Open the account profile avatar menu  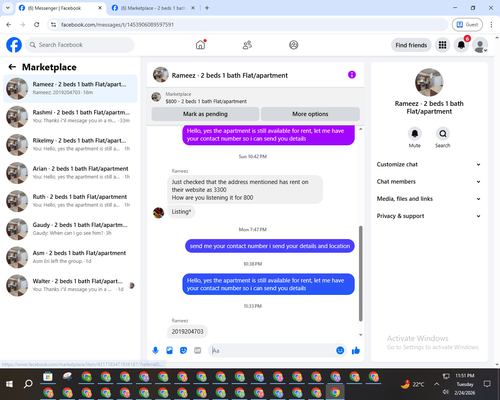coord(480,45)
